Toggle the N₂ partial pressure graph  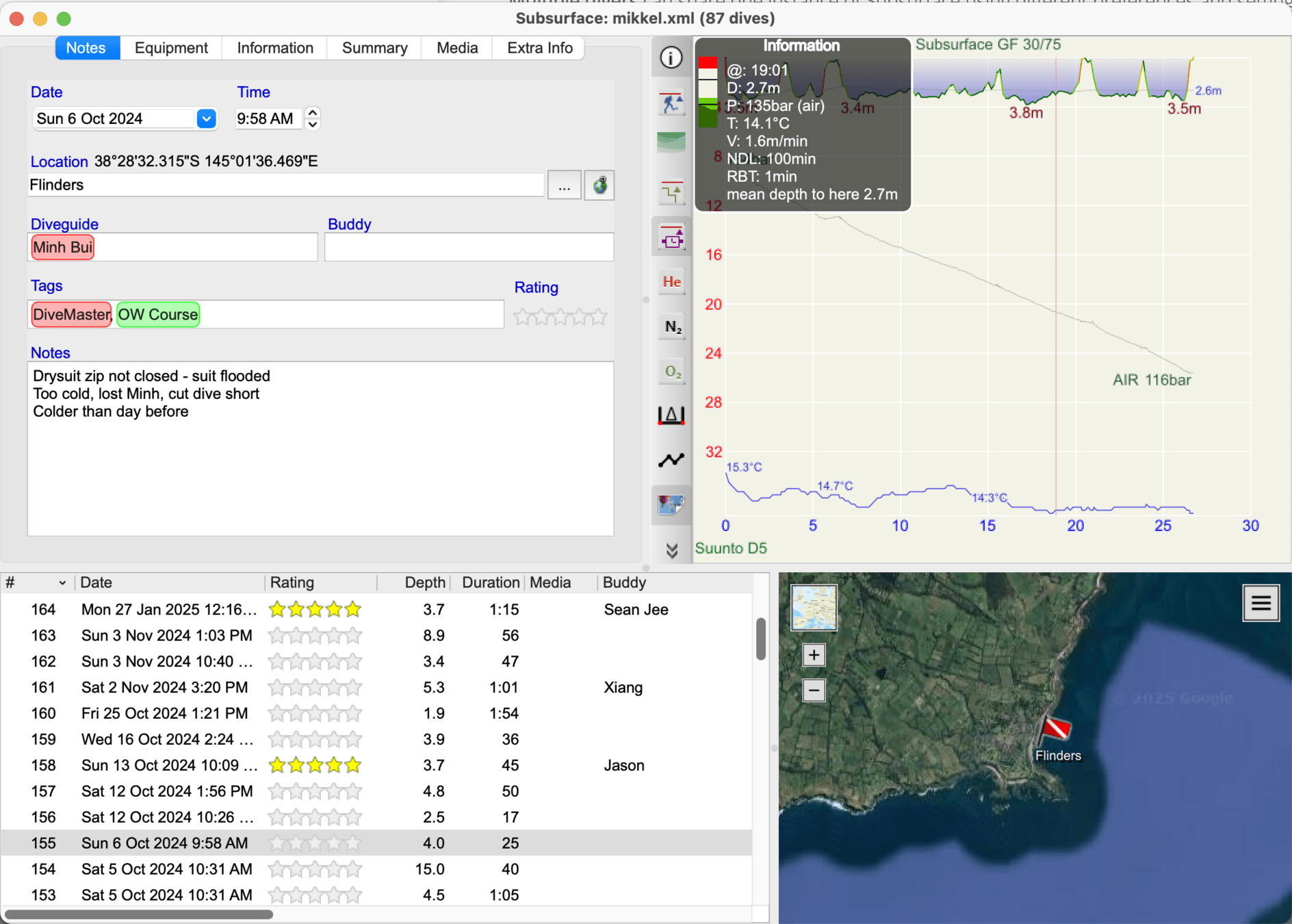tap(671, 327)
